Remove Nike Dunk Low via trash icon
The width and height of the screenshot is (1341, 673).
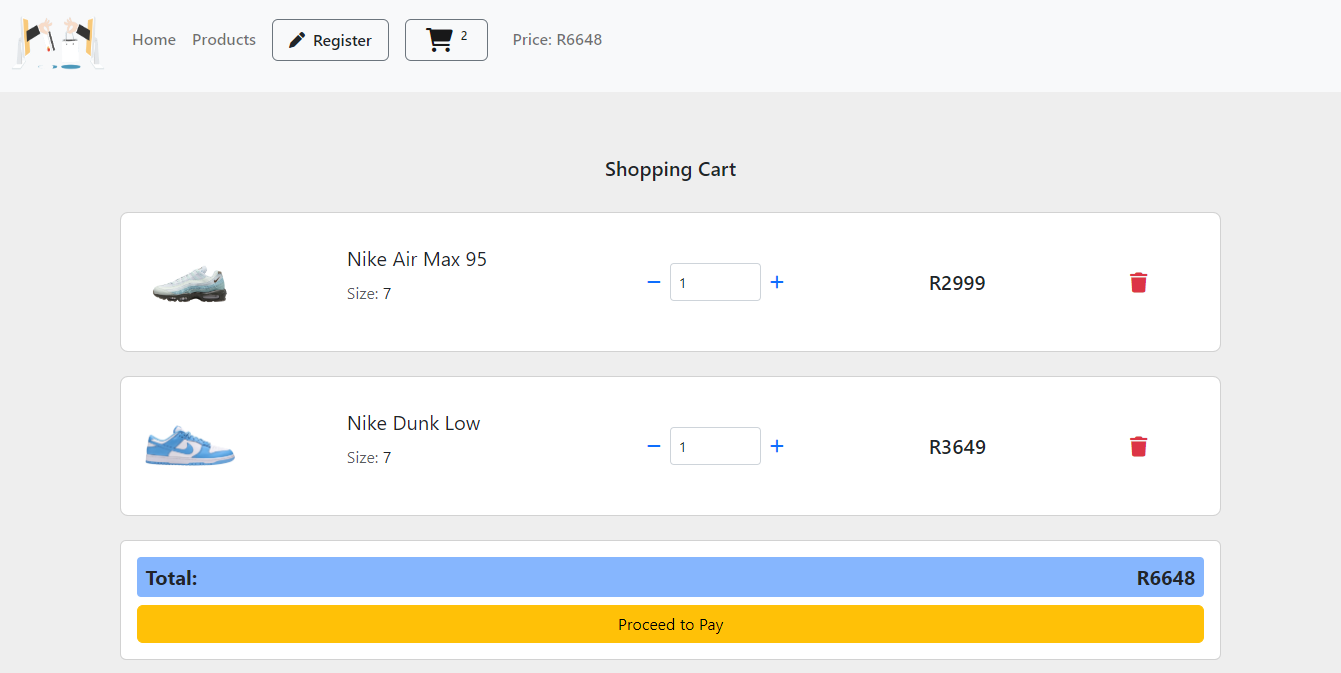[x=1138, y=446]
